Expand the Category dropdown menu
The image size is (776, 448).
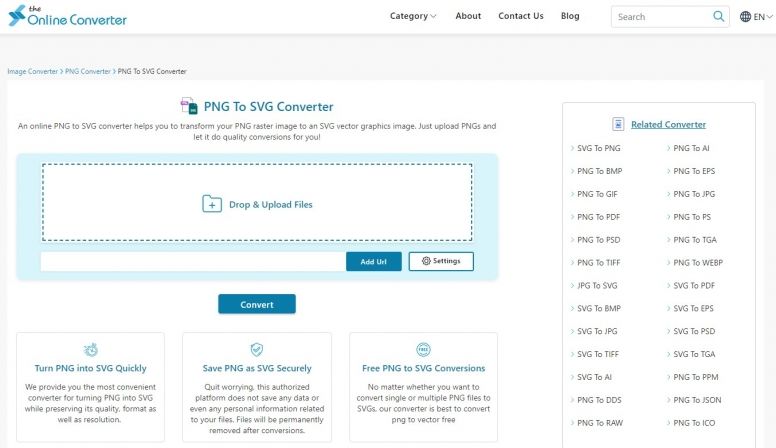click(413, 16)
